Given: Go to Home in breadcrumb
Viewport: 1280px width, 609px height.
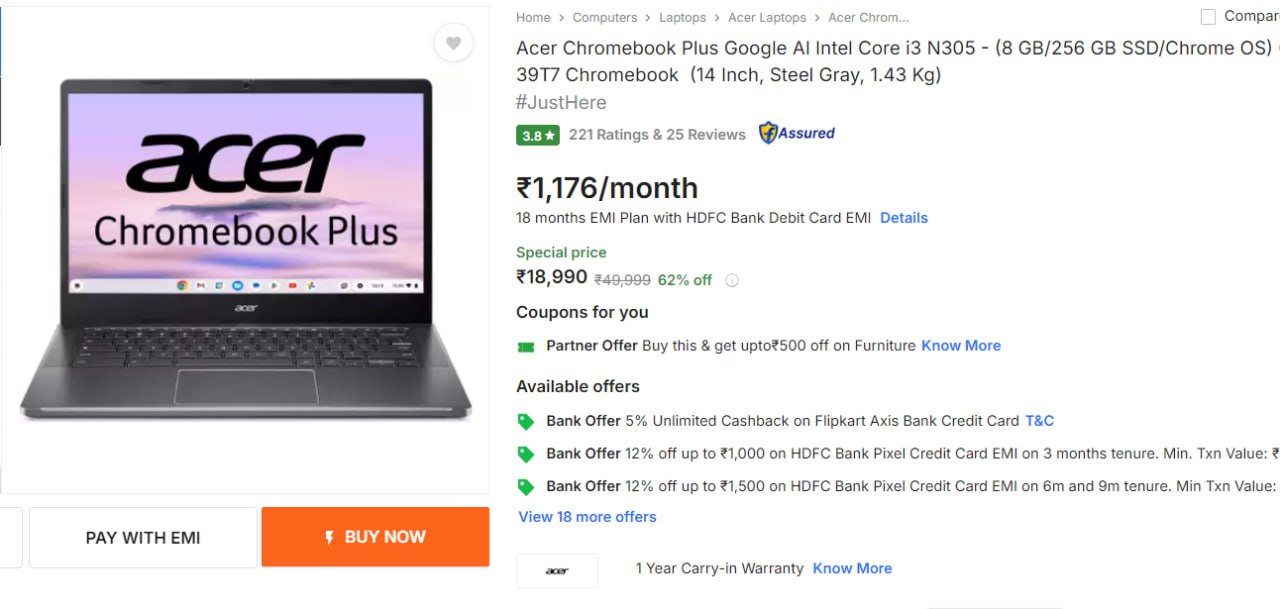Looking at the screenshot, I should point(533,17).
